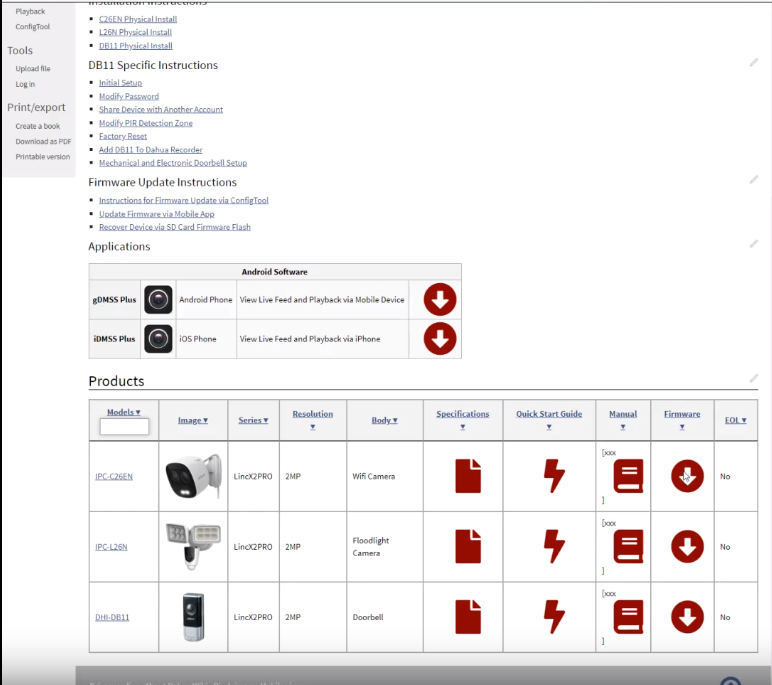Open specifications document for IPC-C26EN

[468, 476]
